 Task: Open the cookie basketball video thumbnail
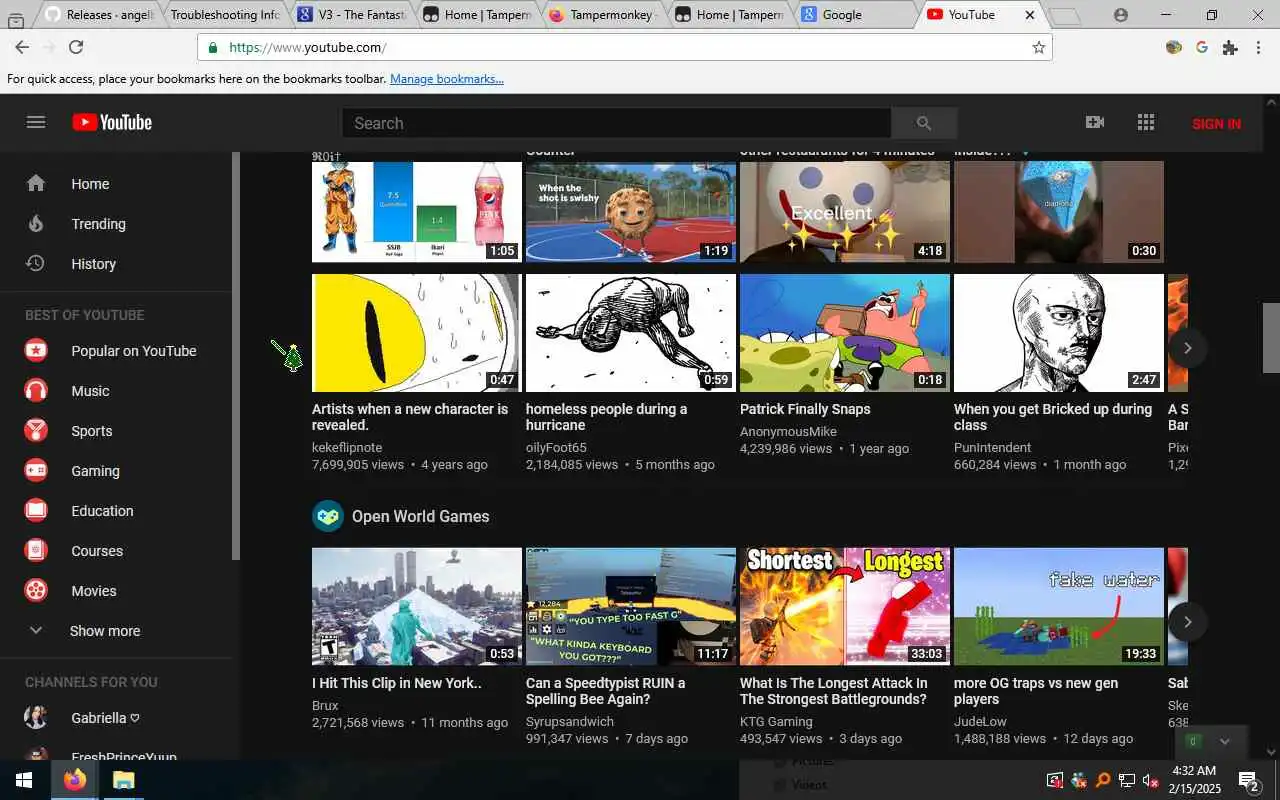pos(631,211)
